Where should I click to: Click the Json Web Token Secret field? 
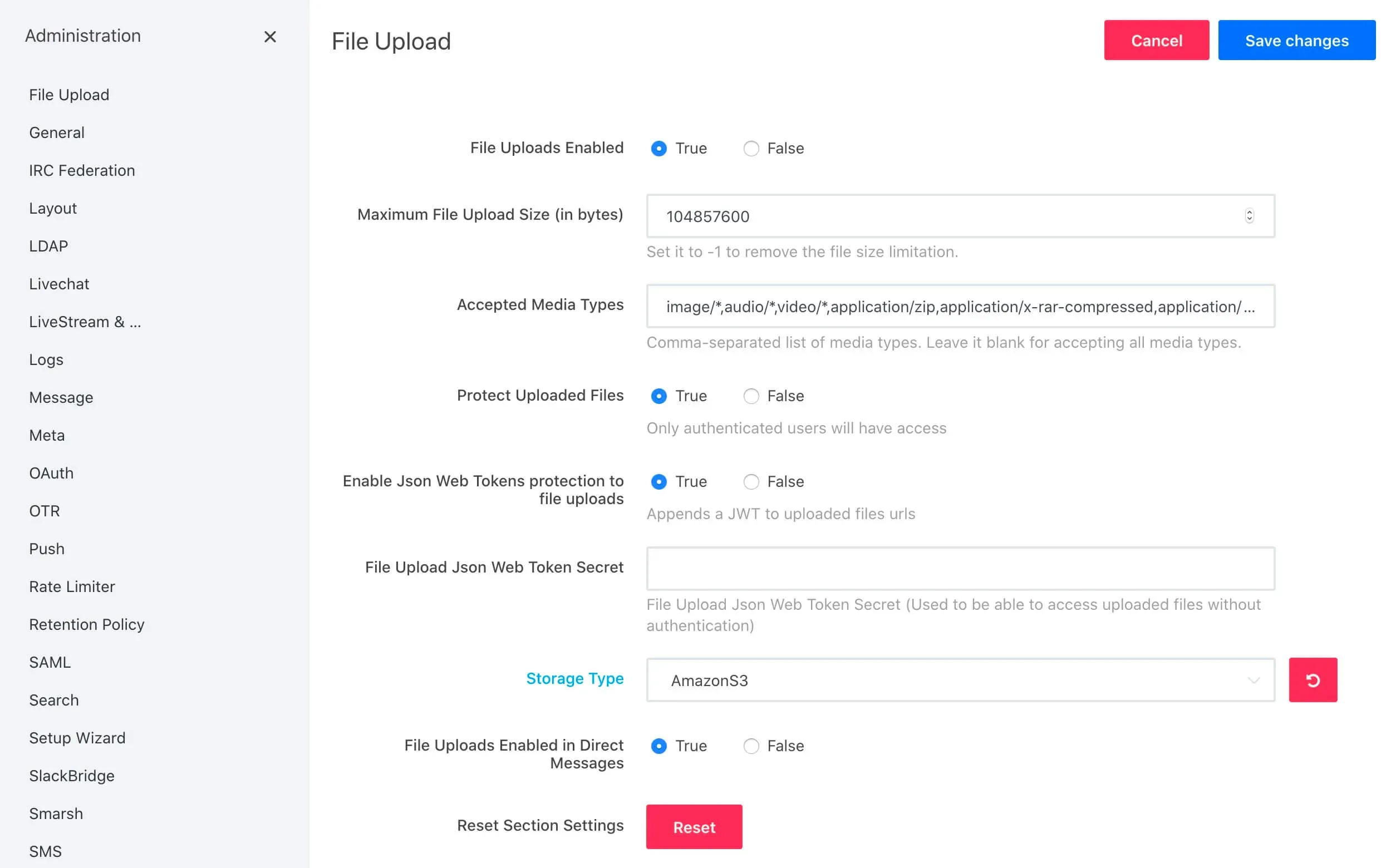(x=960, y=568)
